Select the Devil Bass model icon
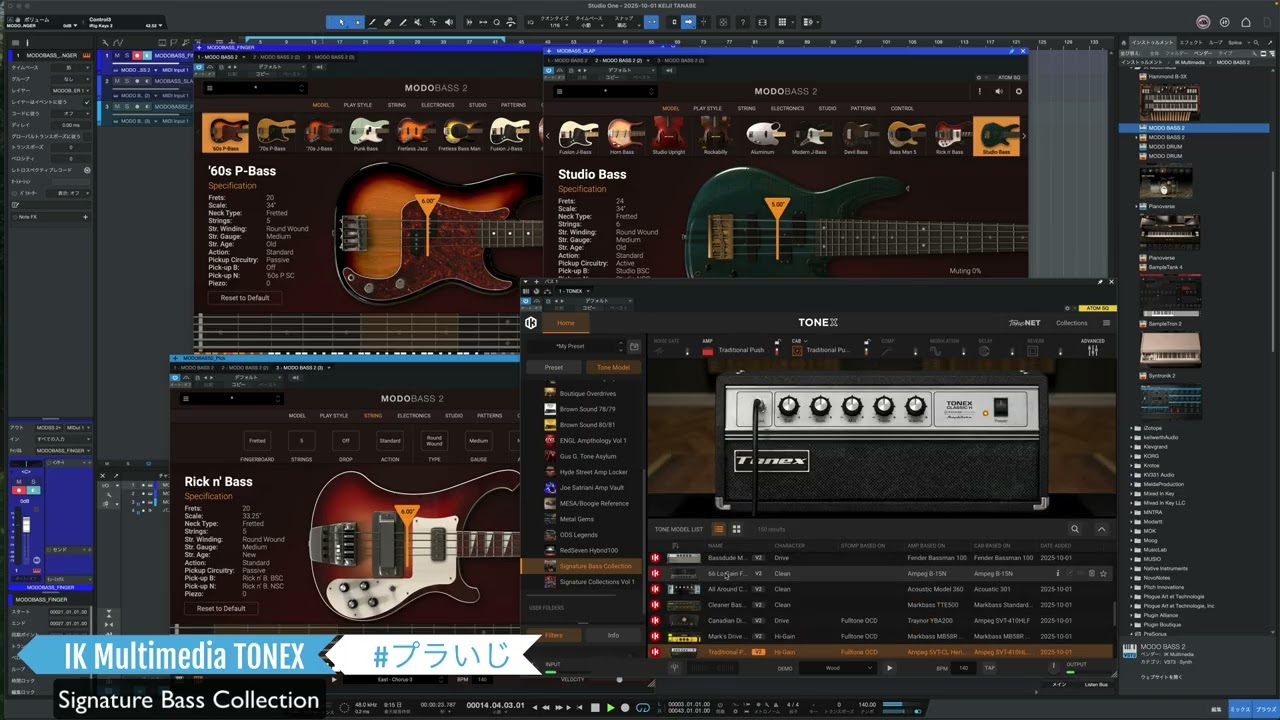 tap(856, 136)
